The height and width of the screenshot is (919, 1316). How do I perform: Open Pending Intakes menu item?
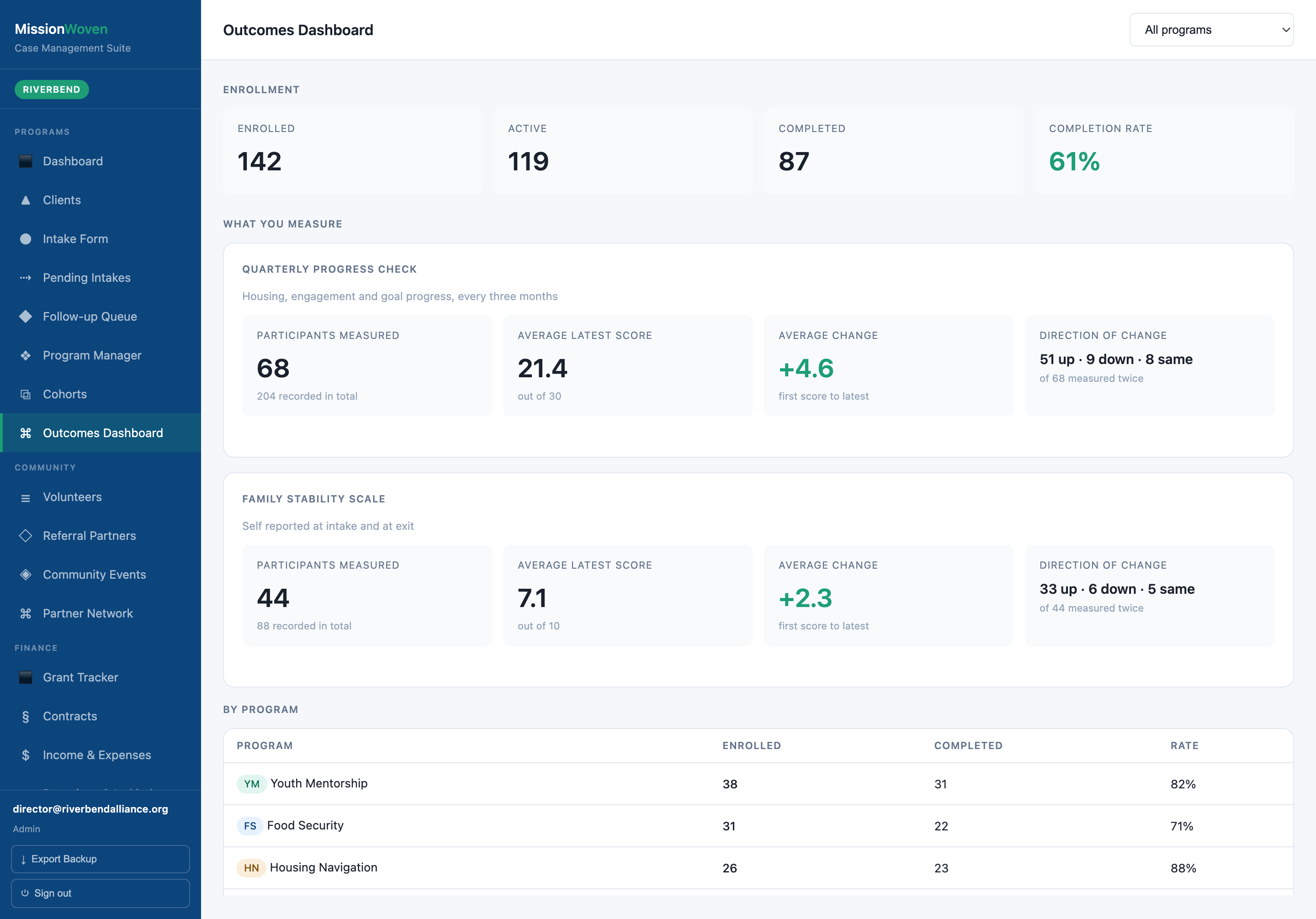point(101,278)
